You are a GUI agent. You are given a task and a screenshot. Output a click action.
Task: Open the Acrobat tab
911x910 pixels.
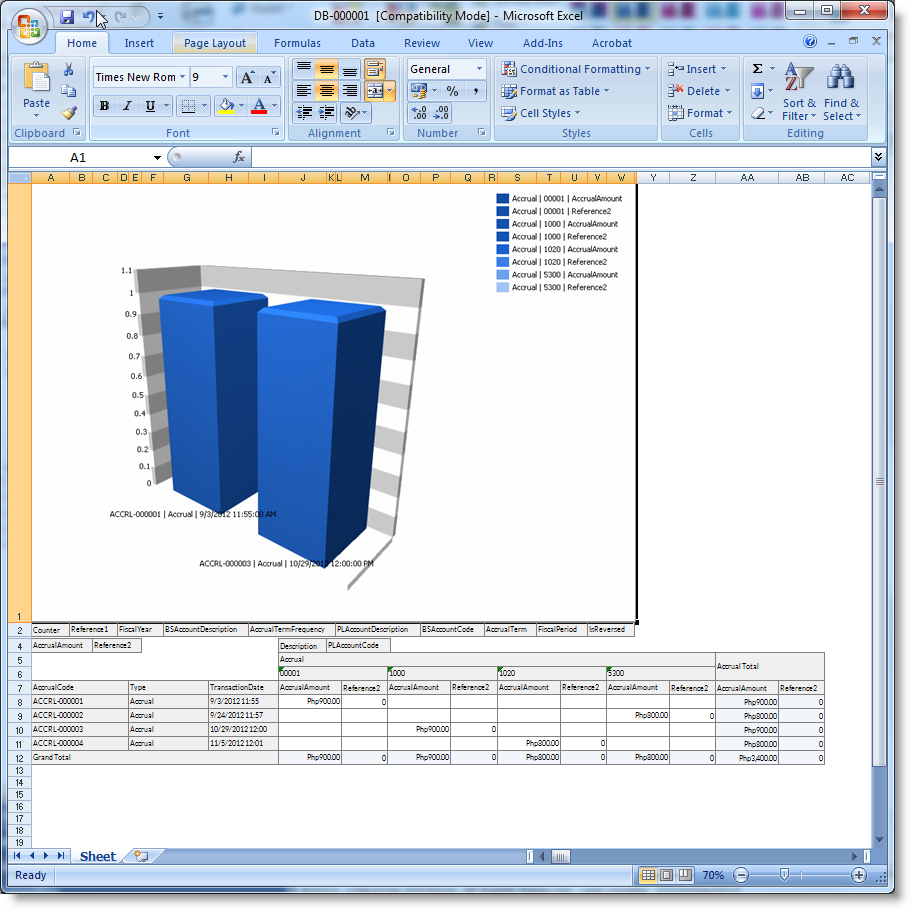point(611,43)
